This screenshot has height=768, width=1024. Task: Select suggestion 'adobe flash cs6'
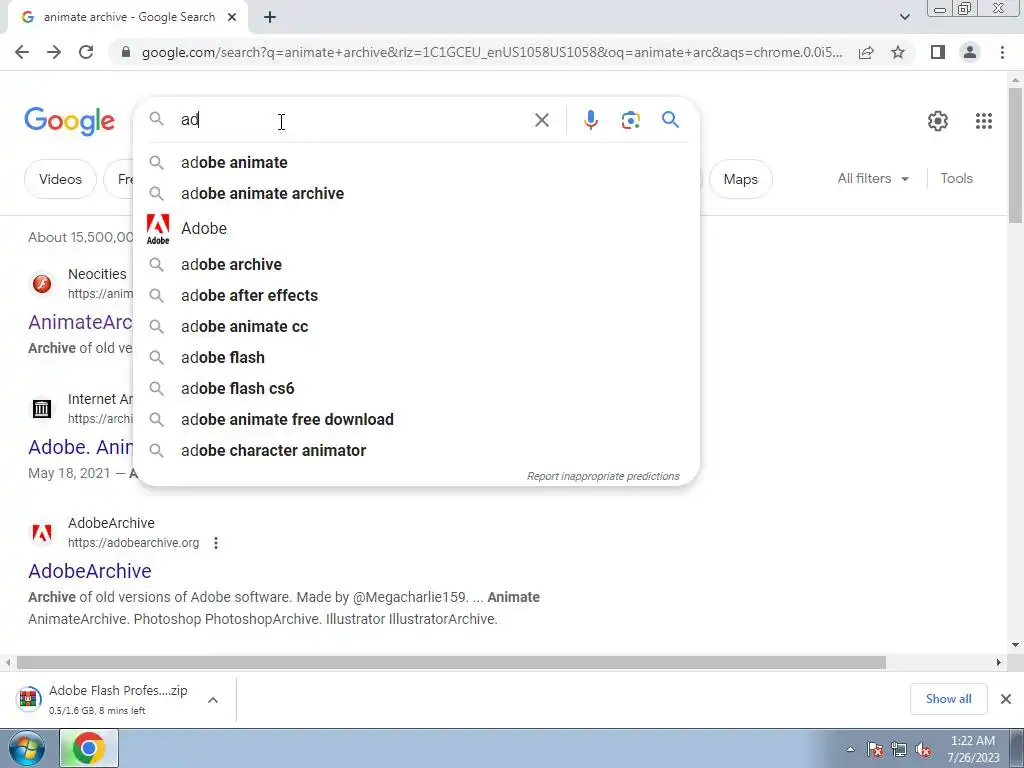(x=417, y=389)
